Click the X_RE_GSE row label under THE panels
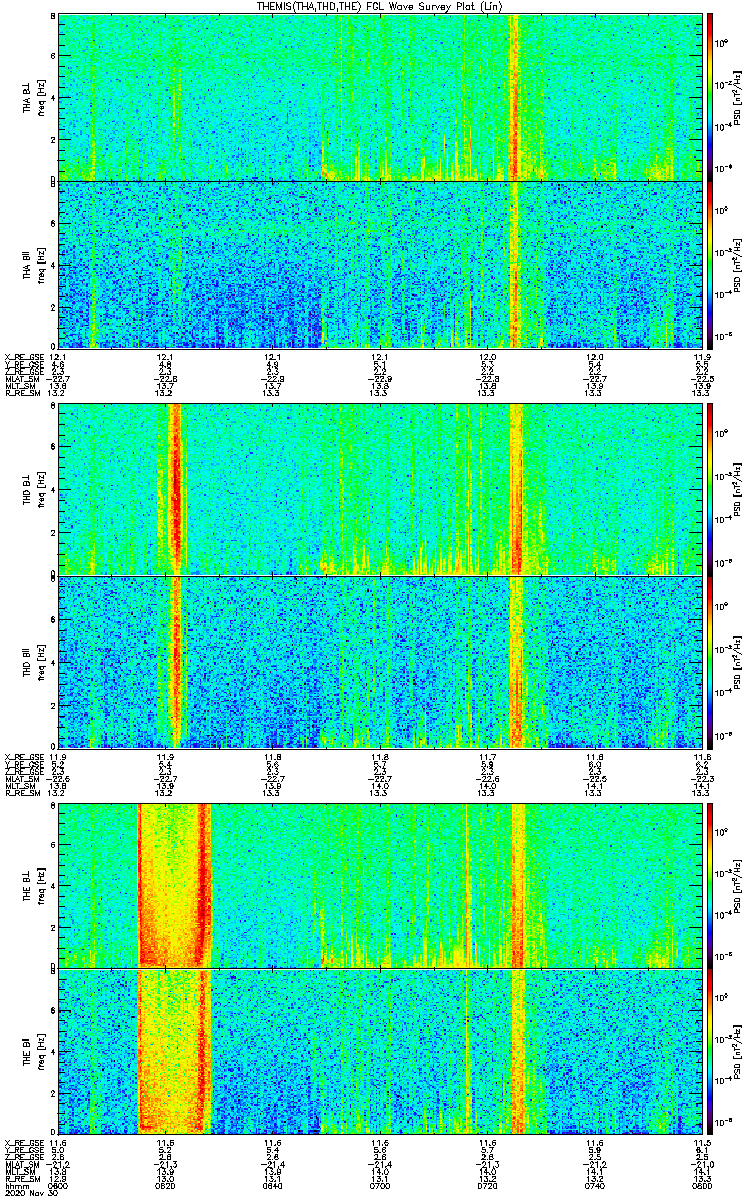The width and height of the screenshot is (750, 1200). click(x=23, y=1143)
